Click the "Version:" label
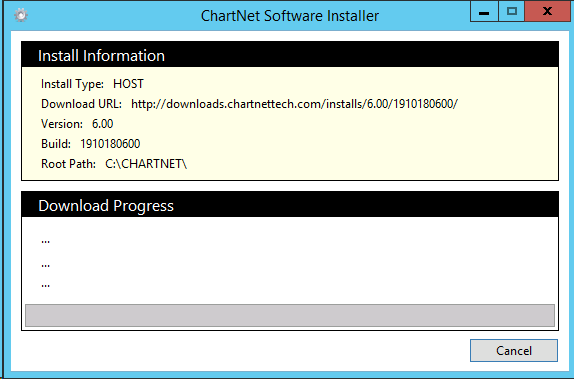574x379 pixels. coord(62,124)
